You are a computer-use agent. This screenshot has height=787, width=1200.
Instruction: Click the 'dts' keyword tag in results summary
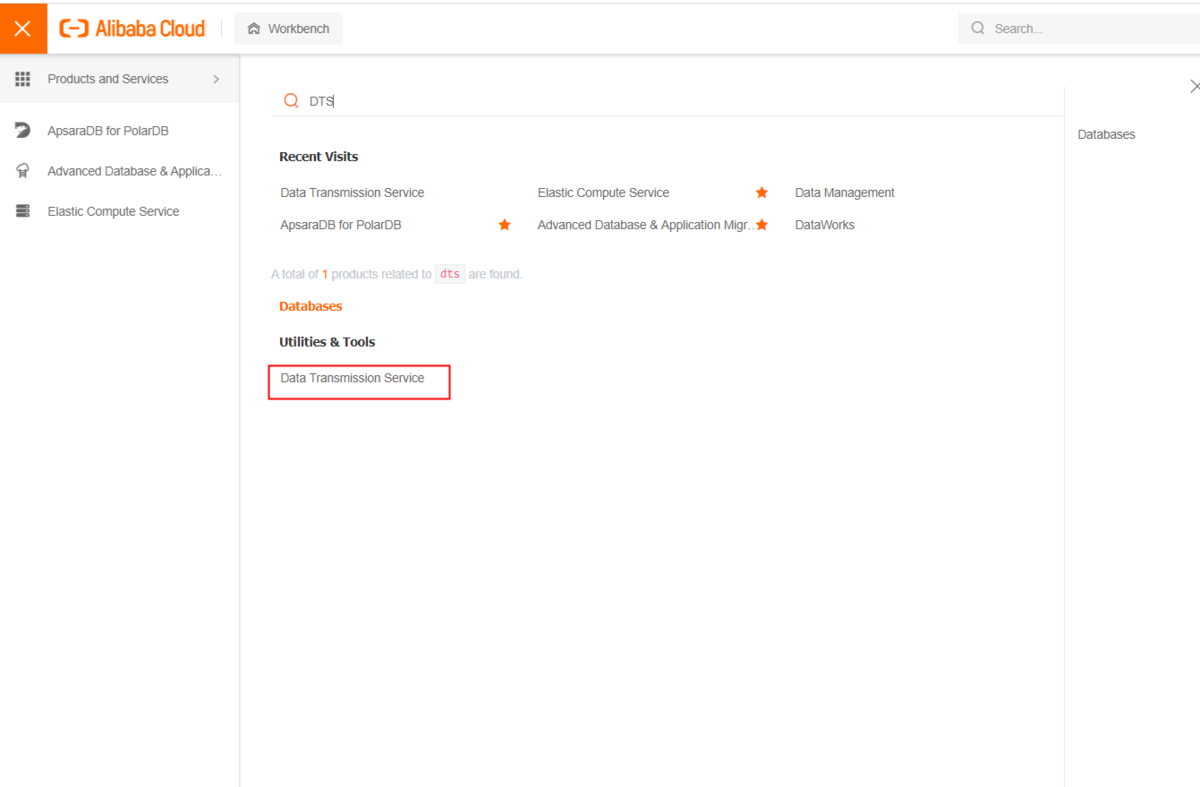[450, 274]
